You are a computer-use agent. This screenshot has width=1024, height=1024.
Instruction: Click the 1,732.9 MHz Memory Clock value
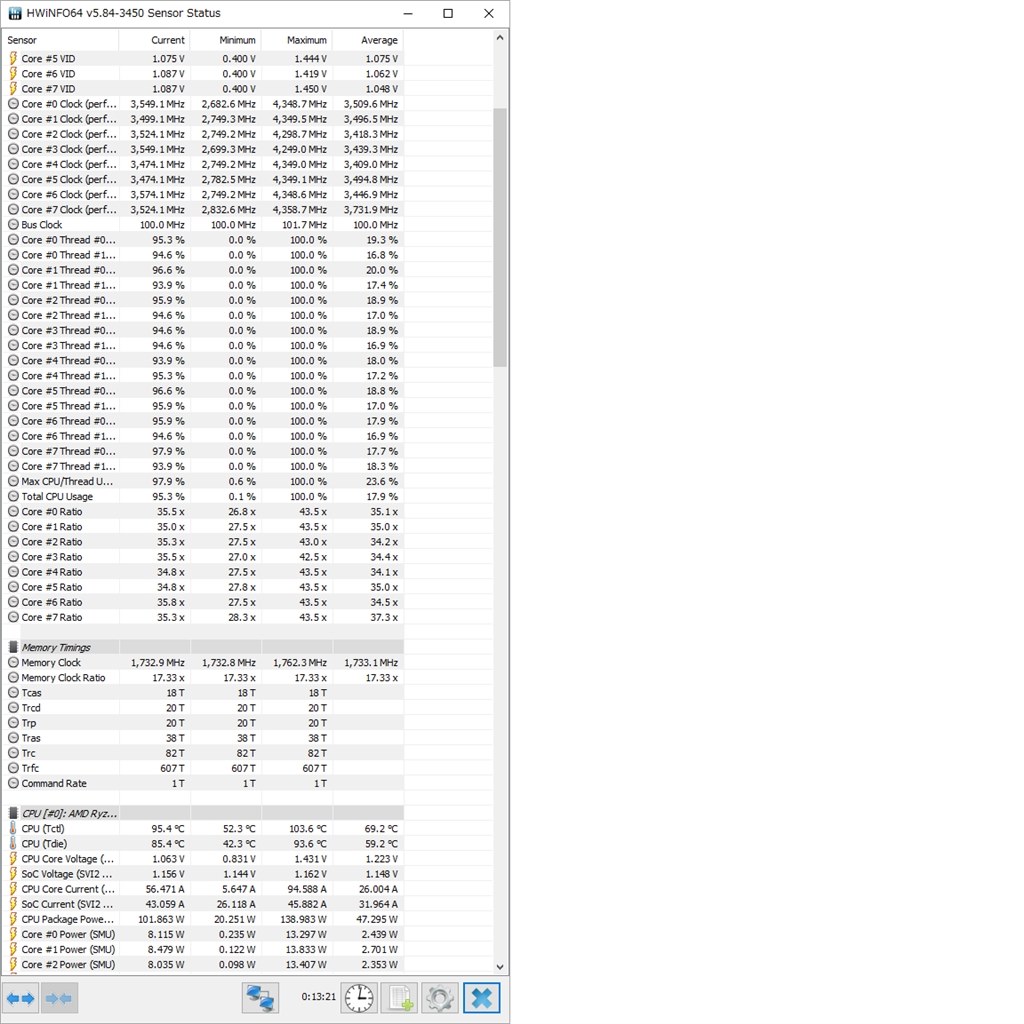(x=157, y=662)
